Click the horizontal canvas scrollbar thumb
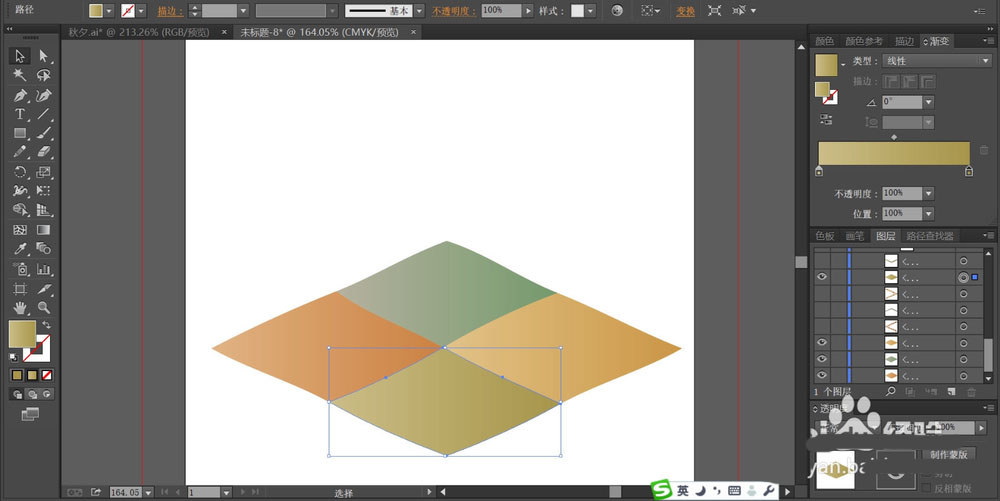This screenshot has height=501, width=1000. pyautogui.click(x=615, y=491)
